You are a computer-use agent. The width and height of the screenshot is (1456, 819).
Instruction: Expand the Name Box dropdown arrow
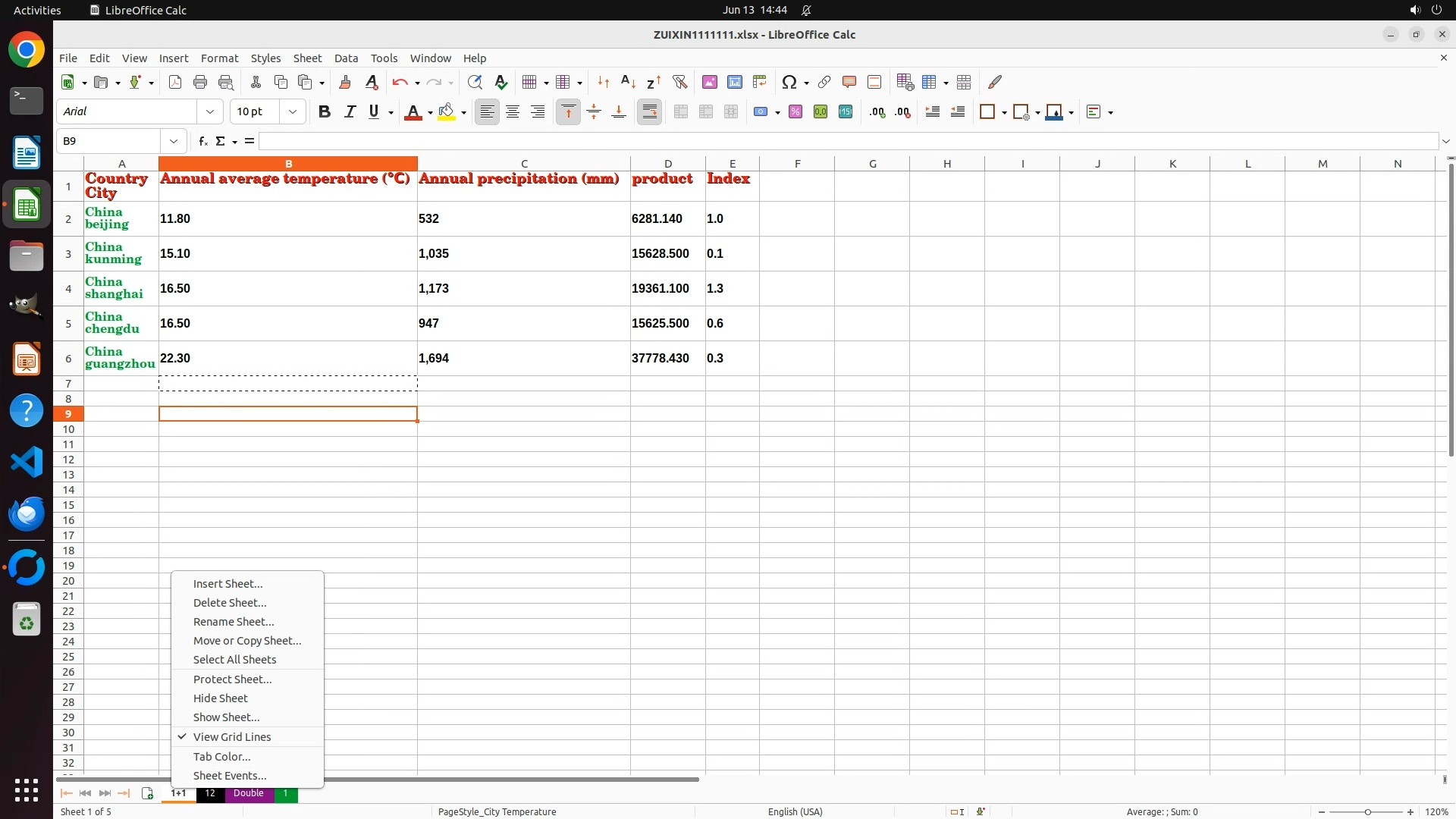point(174,141)
